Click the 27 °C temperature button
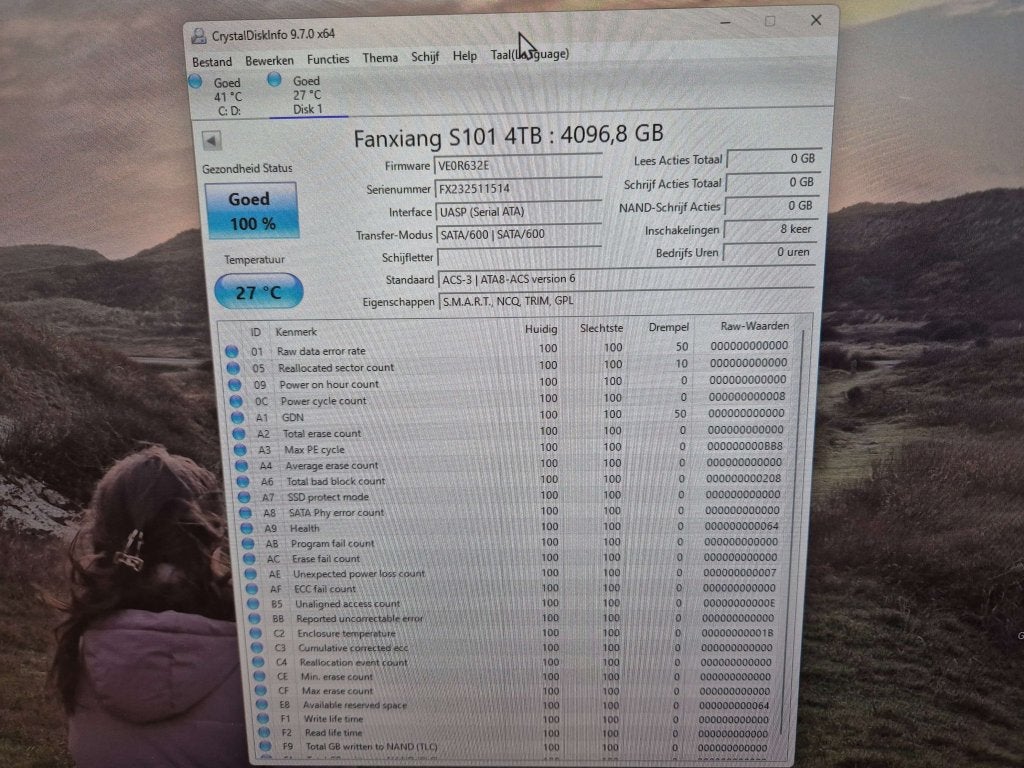The image size is (1024, 768). [259, 292]
